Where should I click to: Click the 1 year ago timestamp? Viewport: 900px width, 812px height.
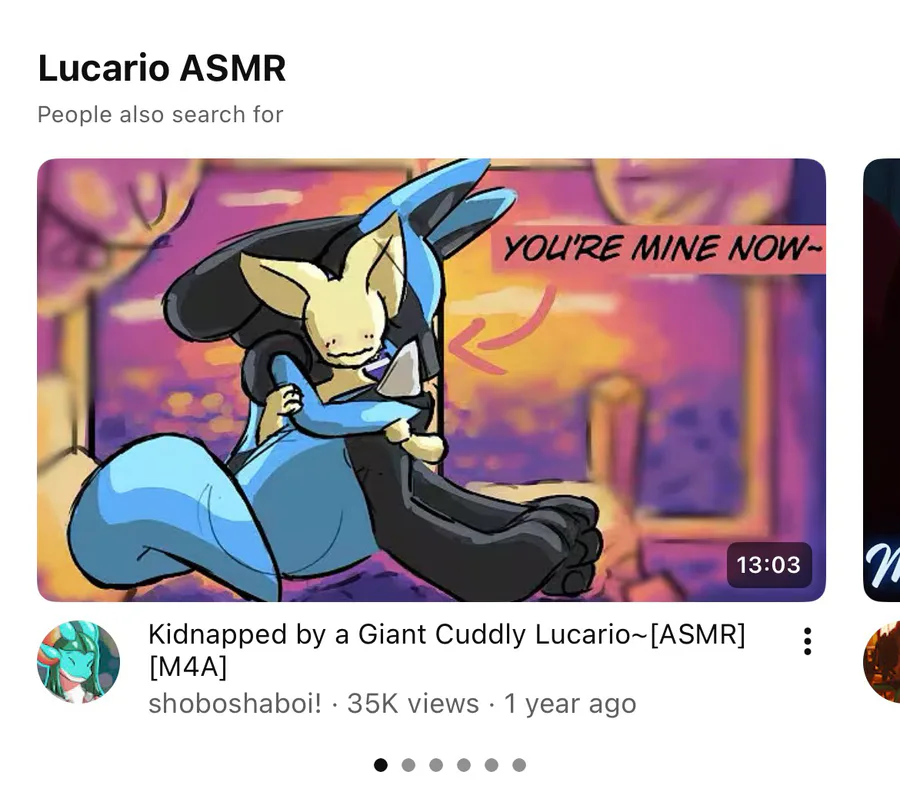tap(570, 704)
